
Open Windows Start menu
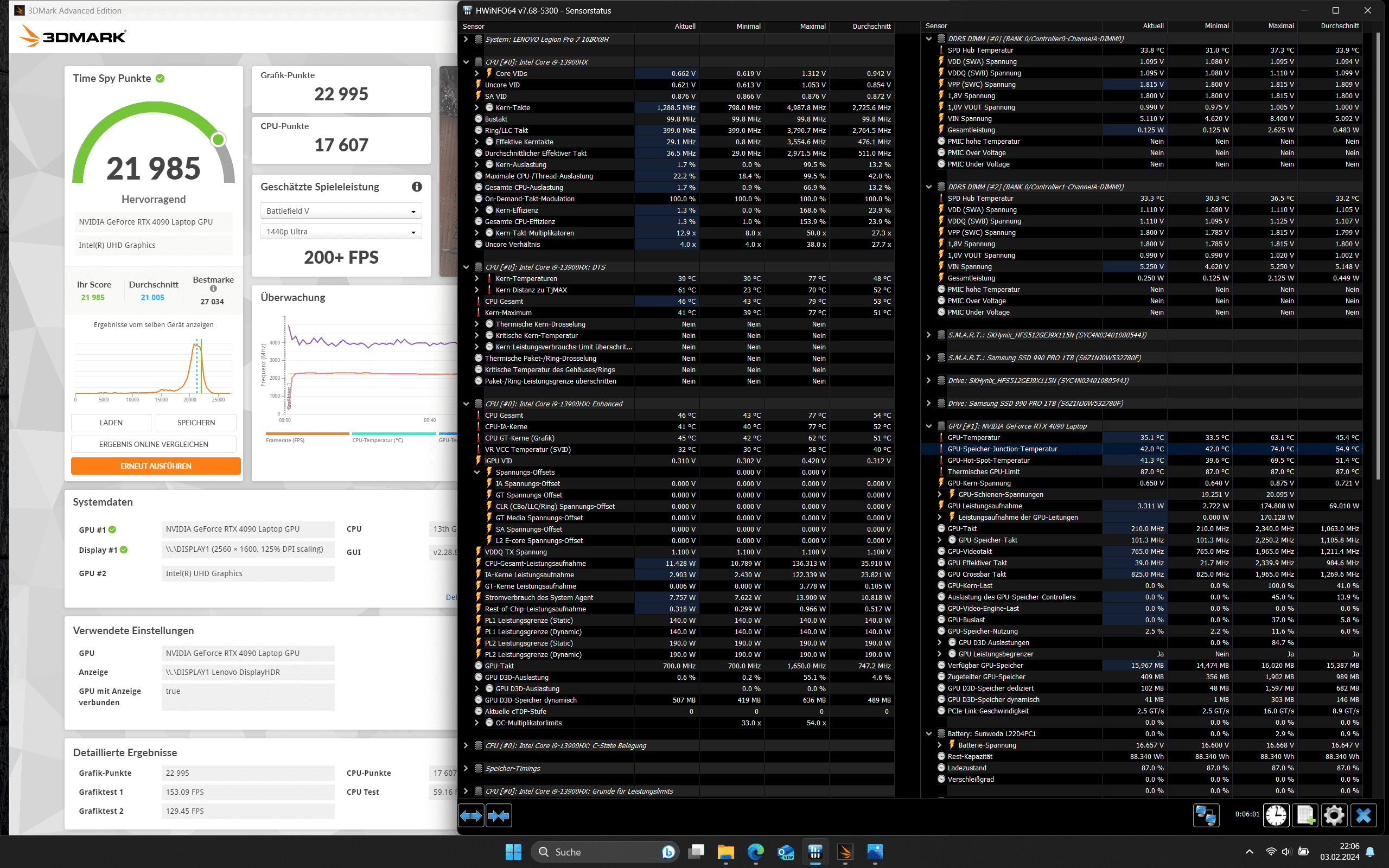(513, 852)
